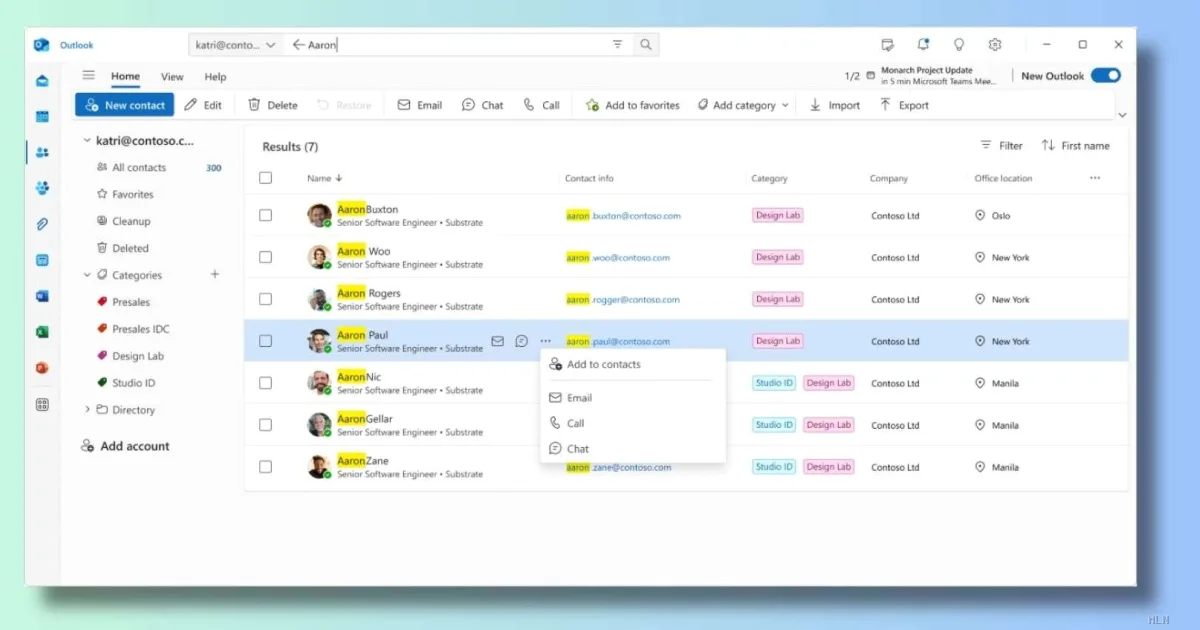The width and height of the screenshot is (1200, 630).
Task: Collapse the Categories section
Action: click(88, 275)
